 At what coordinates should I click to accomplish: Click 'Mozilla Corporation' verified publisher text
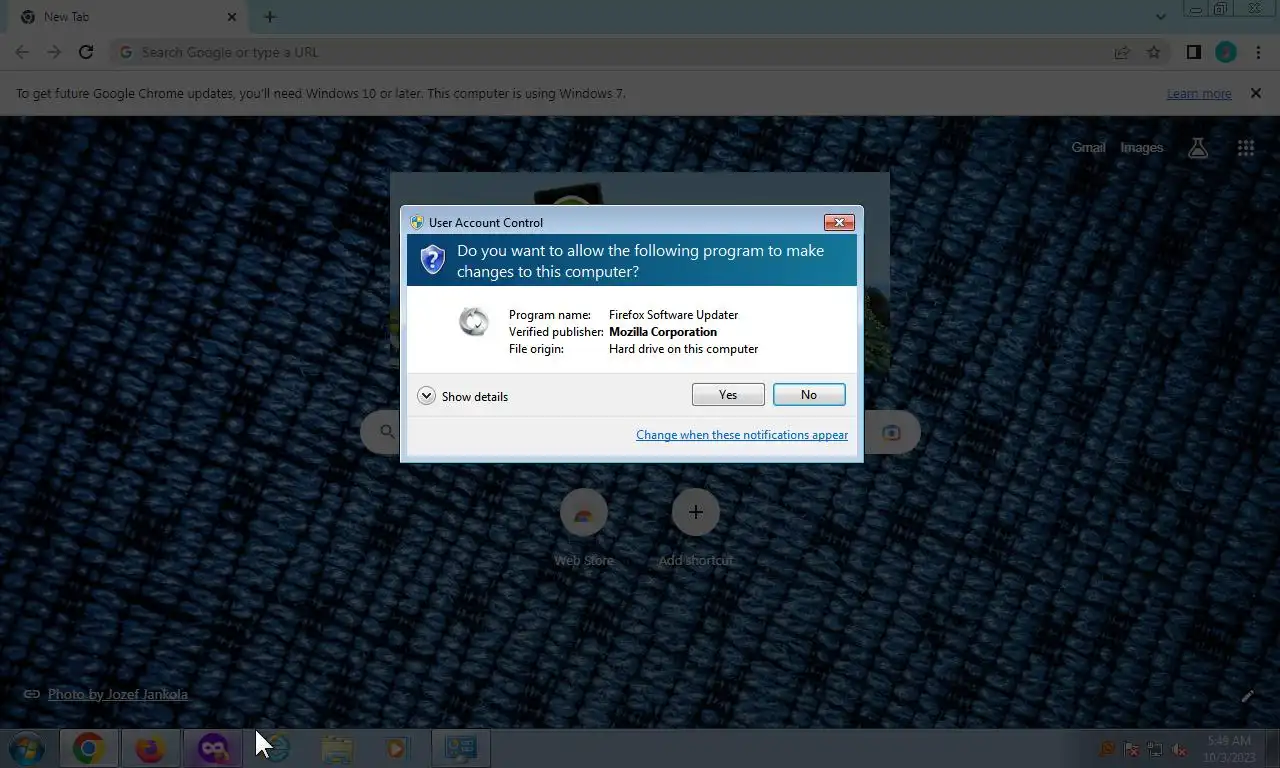[x=663, y=332]
